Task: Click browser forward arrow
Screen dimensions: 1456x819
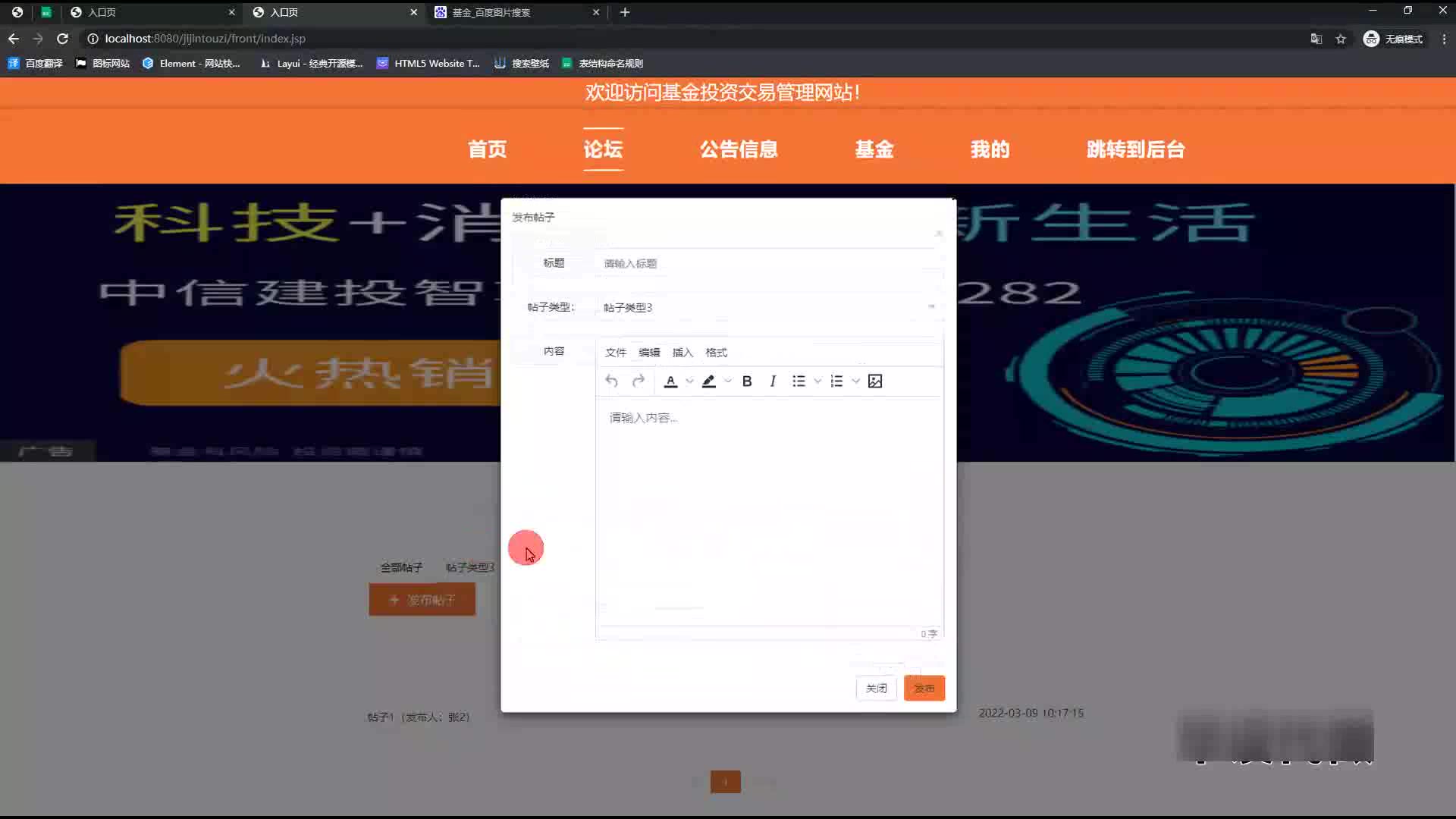Action: click(x=38, y=39)
